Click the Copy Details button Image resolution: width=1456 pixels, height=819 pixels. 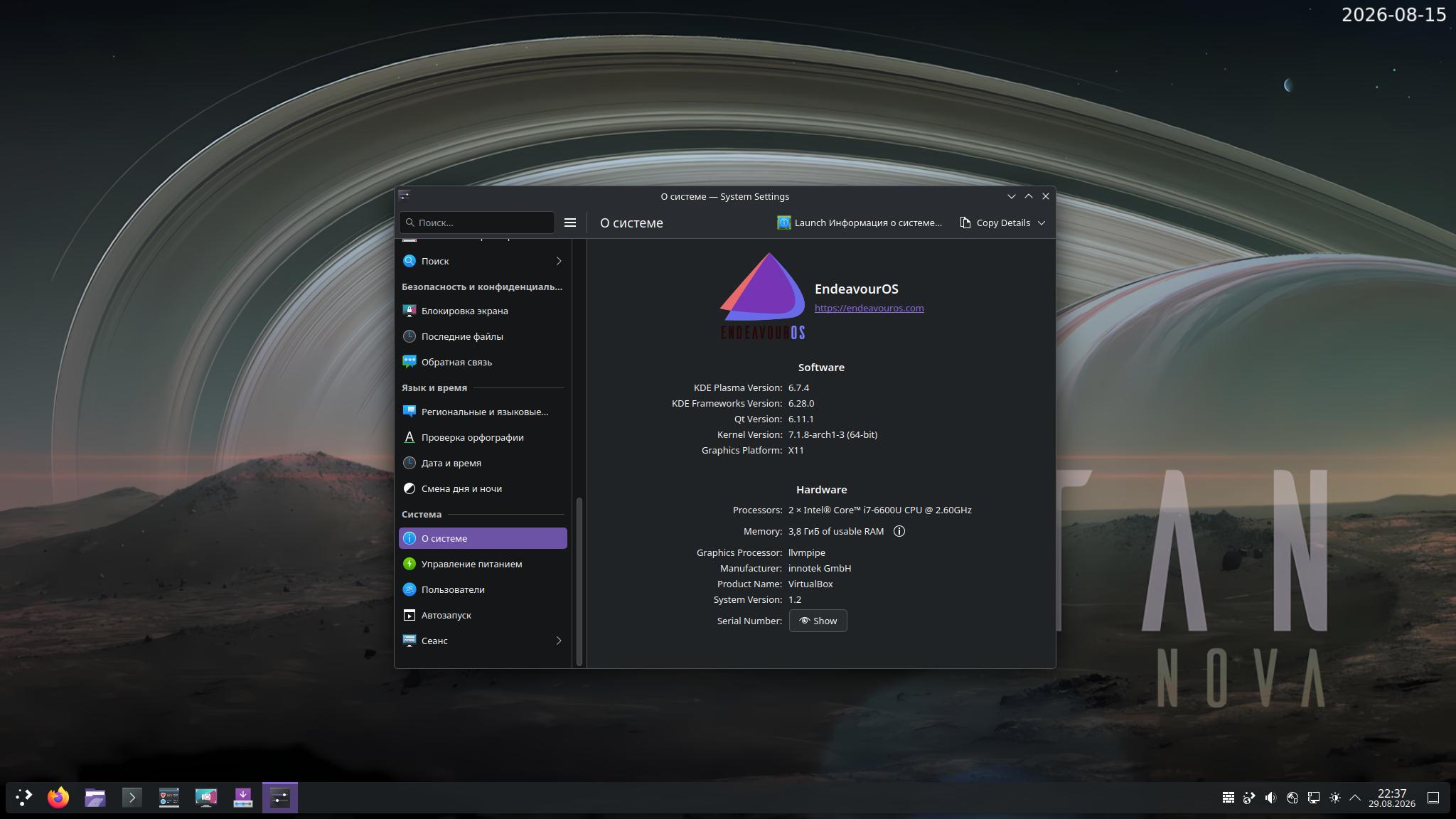(x=995, y=223)
